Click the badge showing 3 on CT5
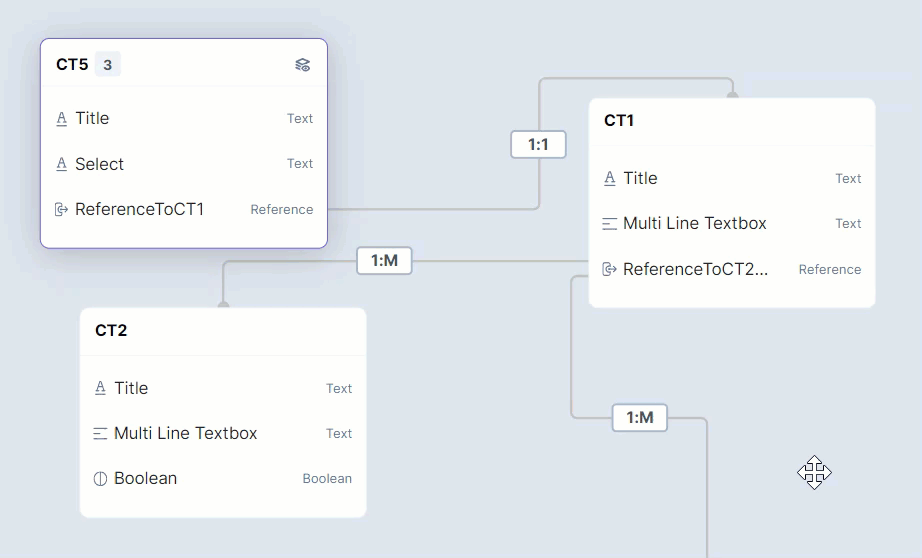922x558 pixels. tap(108, 65)
